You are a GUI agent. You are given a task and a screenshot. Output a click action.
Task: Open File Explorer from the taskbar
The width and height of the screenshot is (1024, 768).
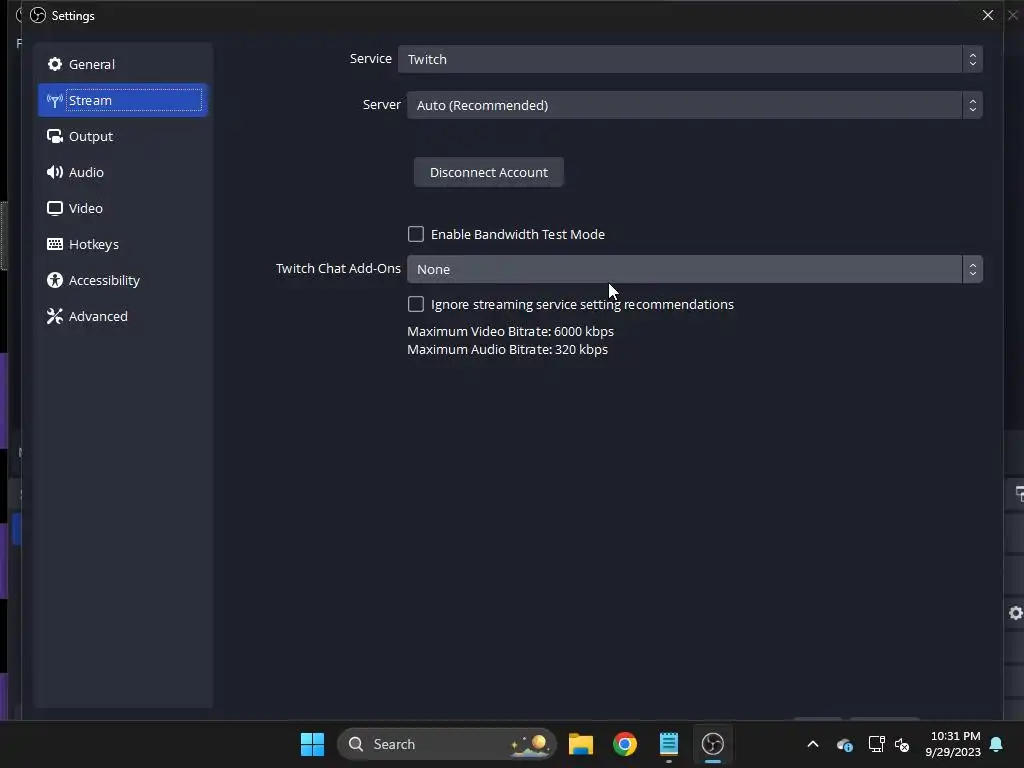pyautogui.click(x=581, y=744)
